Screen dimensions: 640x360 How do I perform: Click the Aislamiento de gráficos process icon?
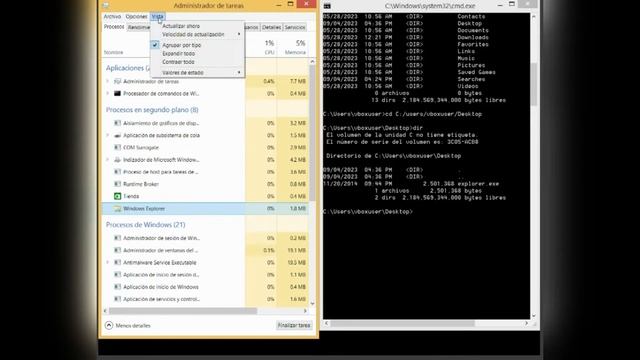[x=118, y=123]
